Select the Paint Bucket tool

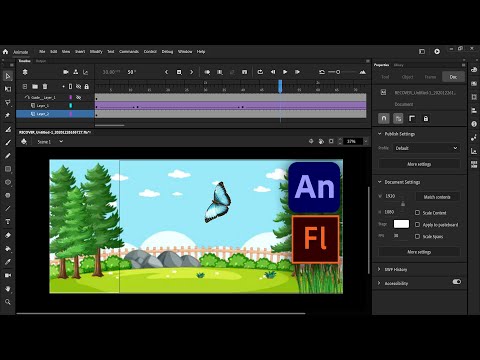pyautogui.click(x=8, y=249)
